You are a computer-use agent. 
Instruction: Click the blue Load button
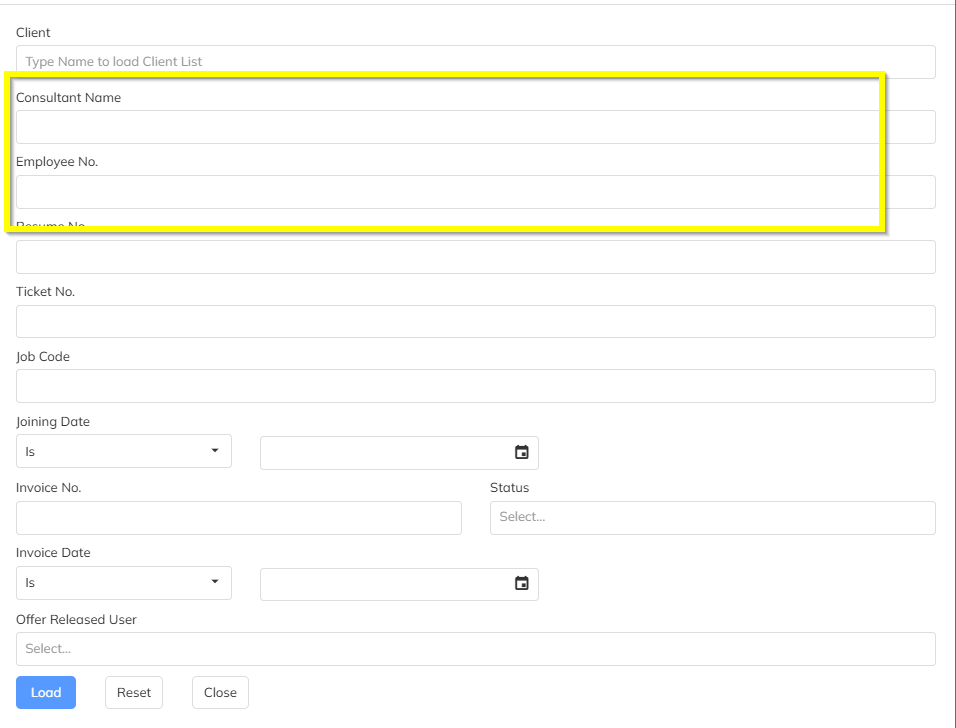pyautogui.click(x=46, y=692)
